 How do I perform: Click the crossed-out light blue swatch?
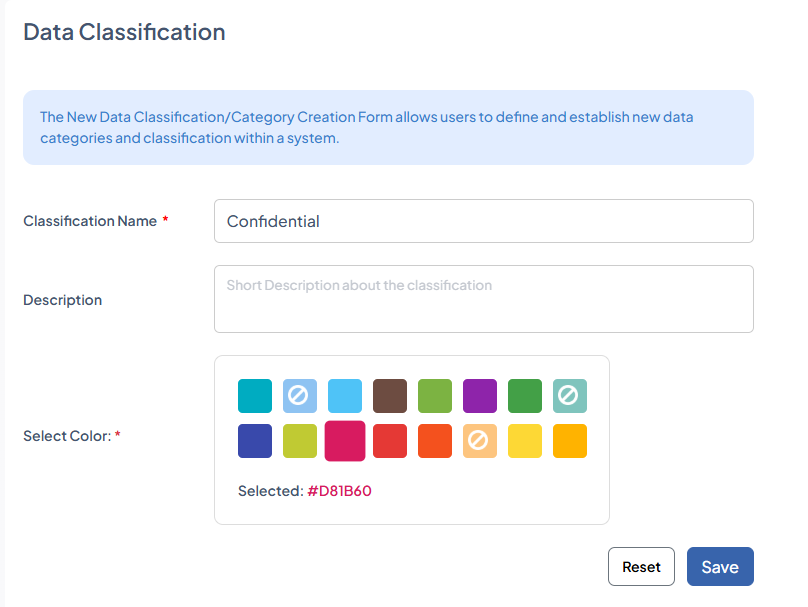300,396
